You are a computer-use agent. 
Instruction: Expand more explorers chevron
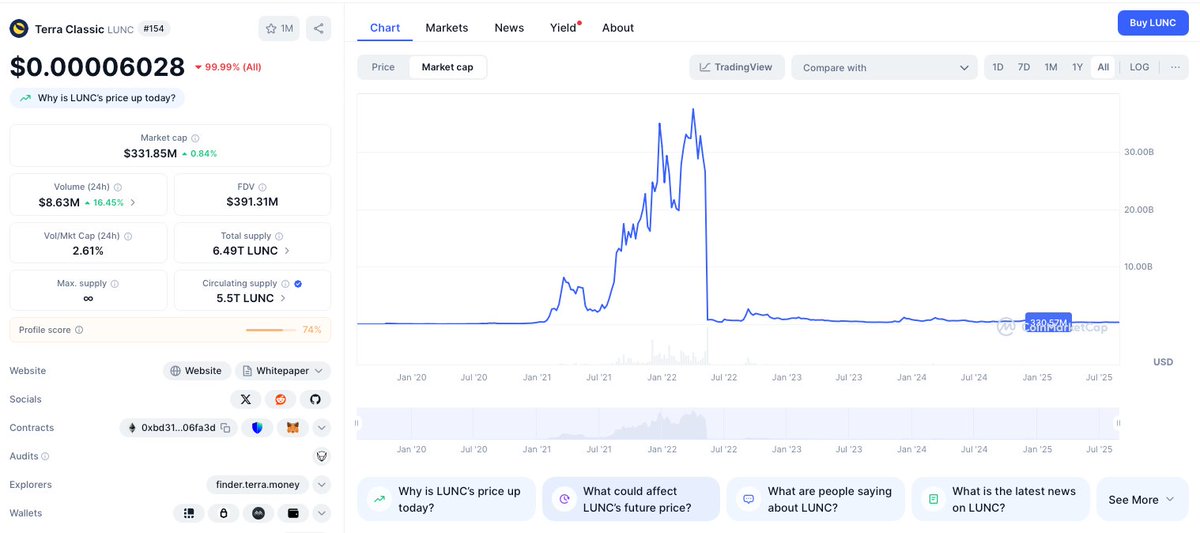pos(322,485)
